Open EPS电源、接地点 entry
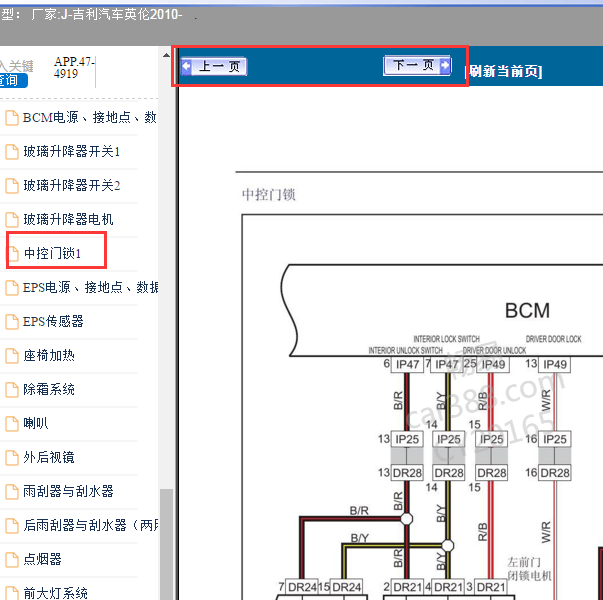This screenshot has width=603, height=600. (x=90, y=287)
